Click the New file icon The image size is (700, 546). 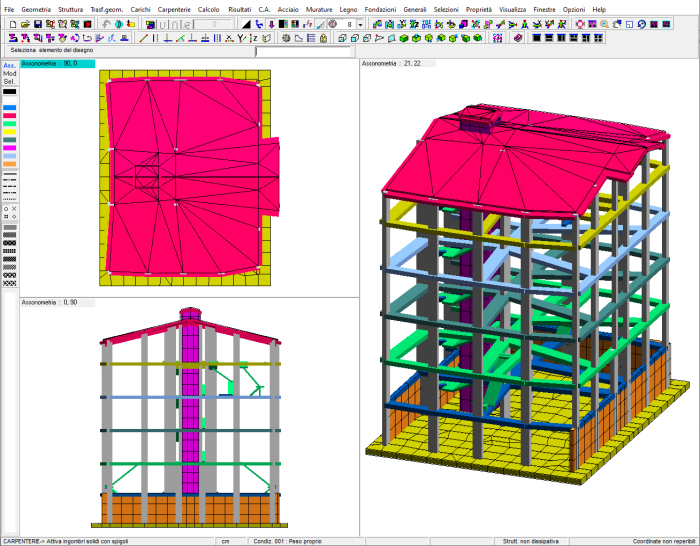click(x=13, y=23)
